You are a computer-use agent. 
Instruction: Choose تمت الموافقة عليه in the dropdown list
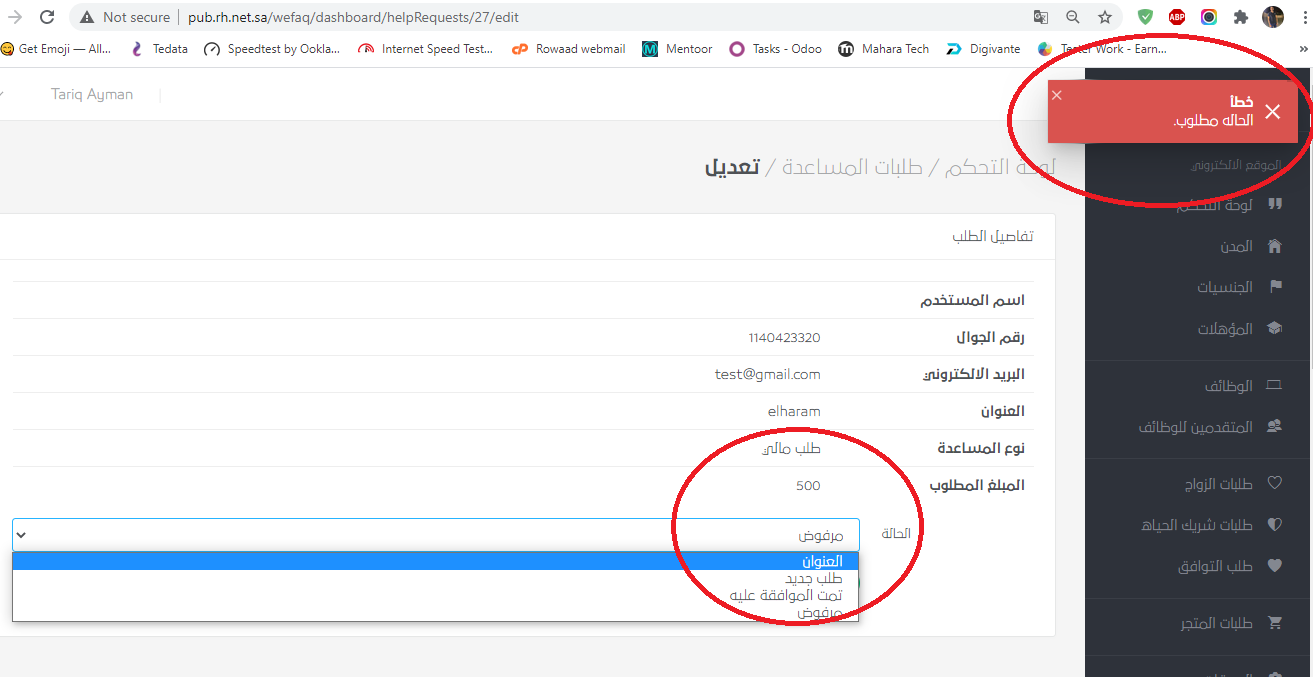[x=786, y=595]
